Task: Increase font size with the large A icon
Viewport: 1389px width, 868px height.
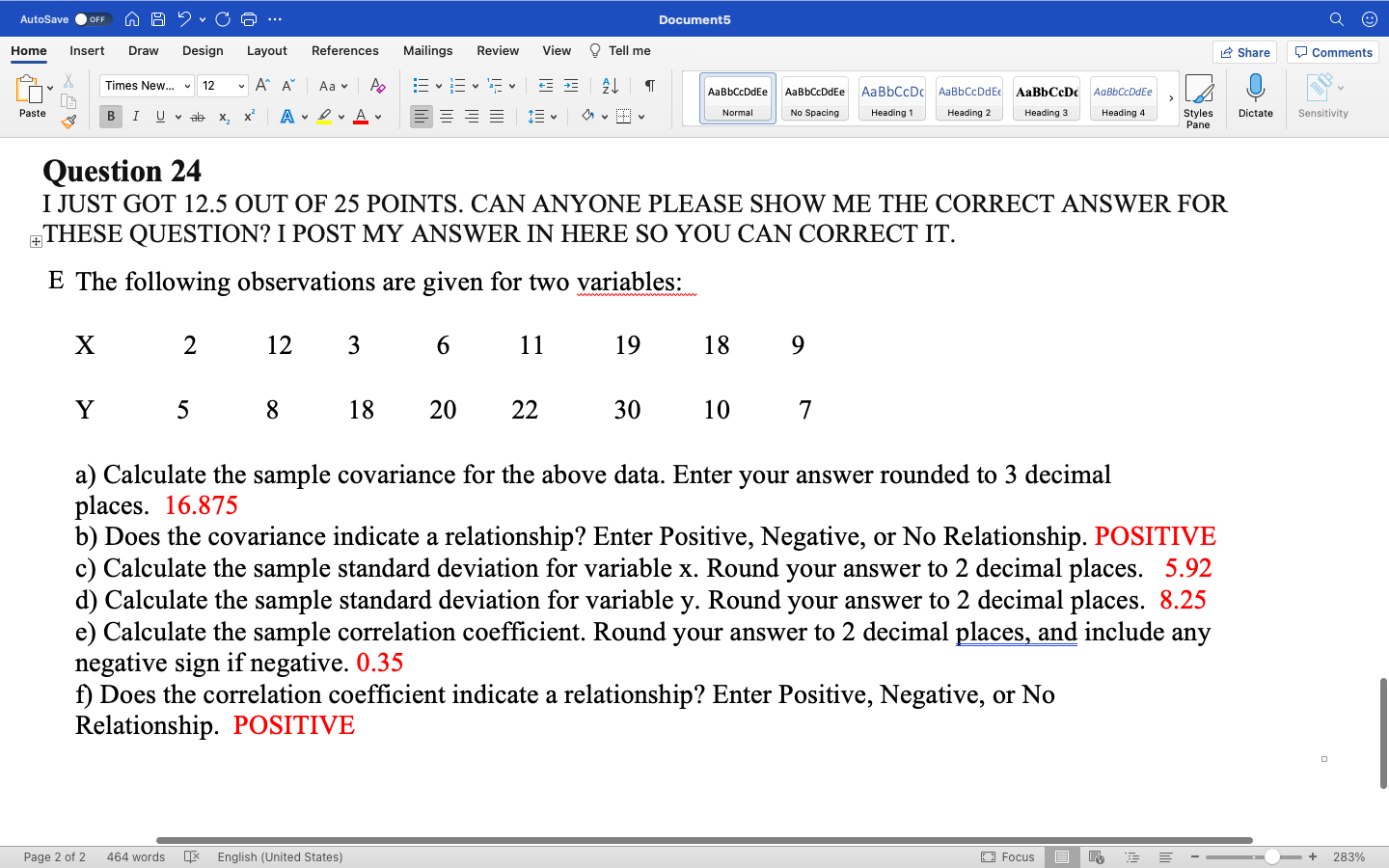Action: (262, 86)
